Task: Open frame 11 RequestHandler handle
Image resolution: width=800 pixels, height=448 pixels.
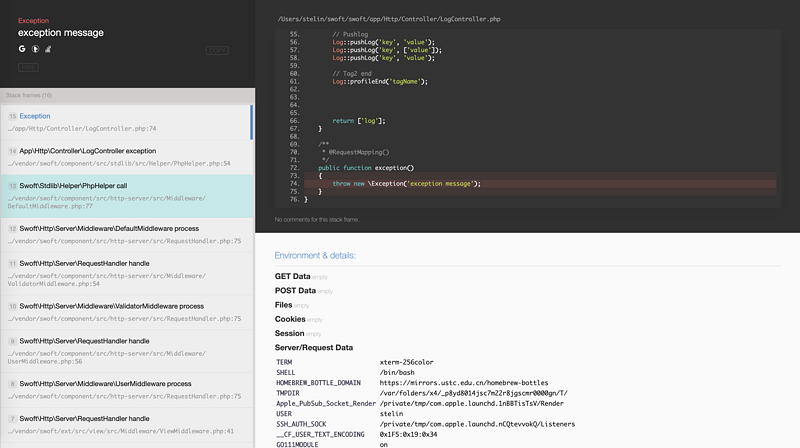Action: [x=127, y=273]
